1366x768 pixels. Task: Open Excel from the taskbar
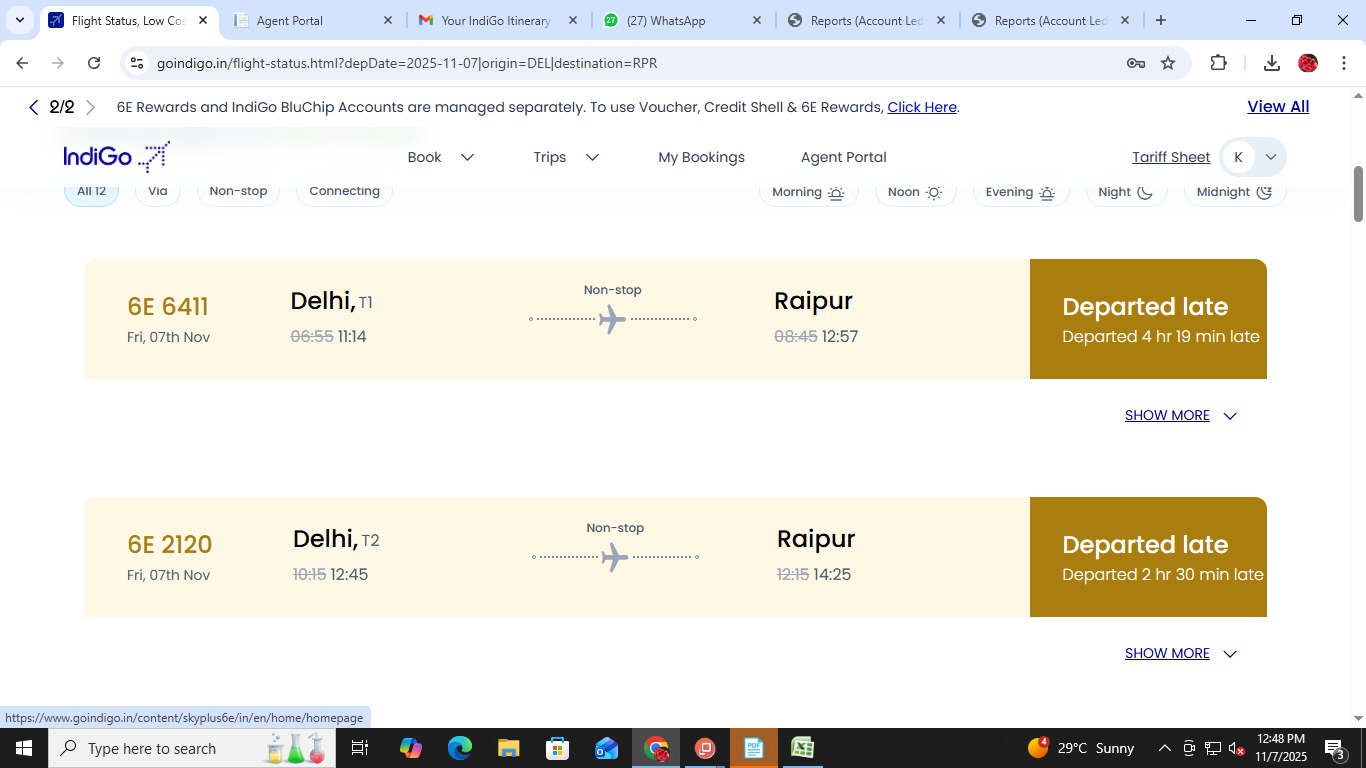802,748
